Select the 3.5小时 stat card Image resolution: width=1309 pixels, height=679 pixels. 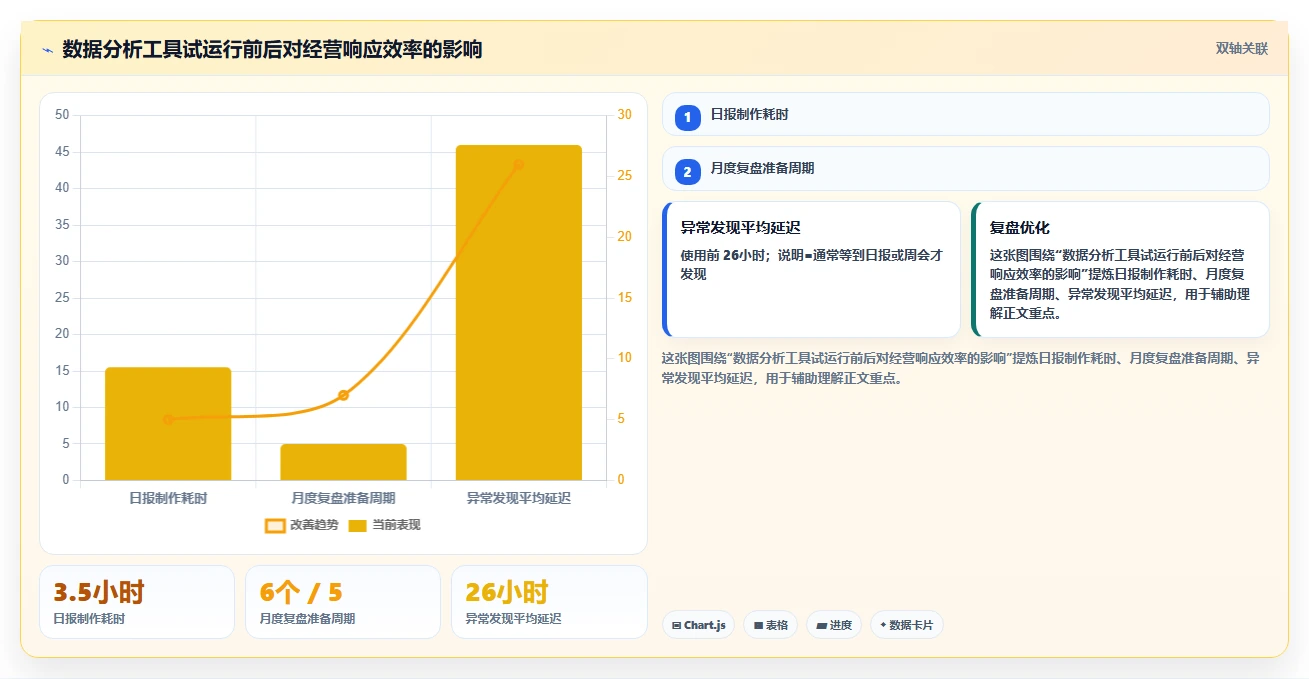137,602
